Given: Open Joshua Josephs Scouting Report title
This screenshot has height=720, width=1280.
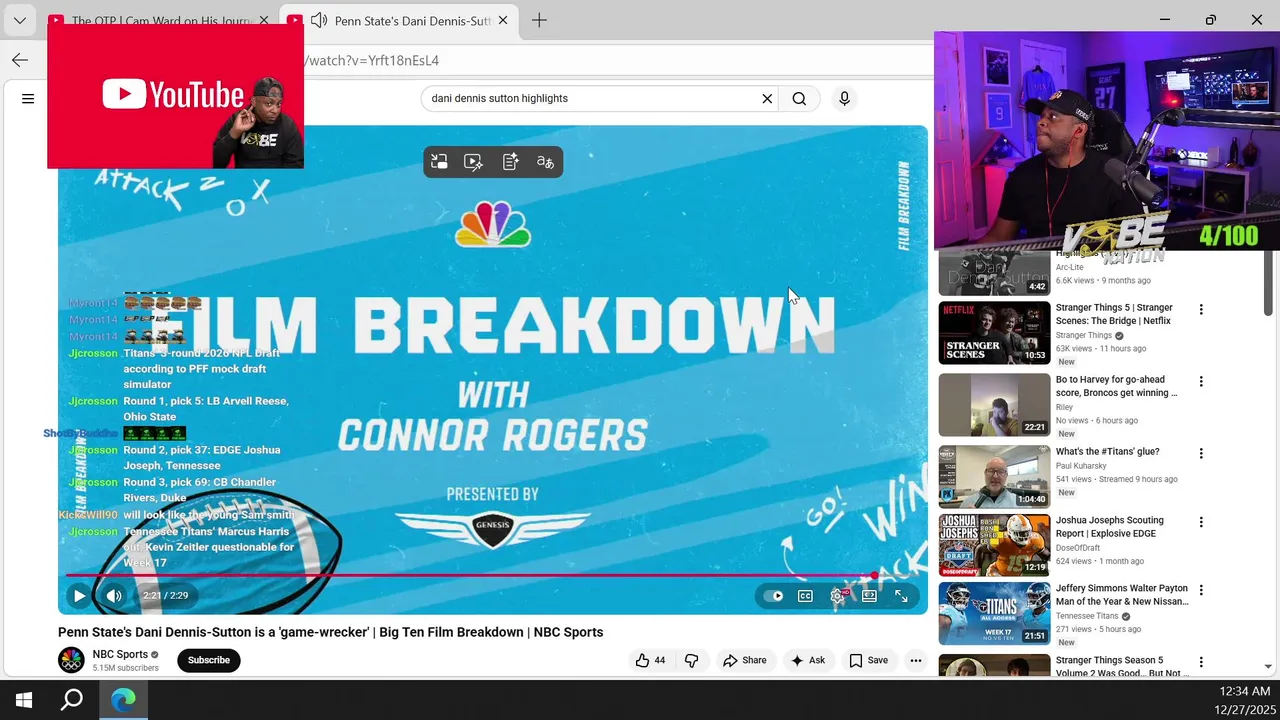Looking at the screenshot, I should coord(1110,527).
